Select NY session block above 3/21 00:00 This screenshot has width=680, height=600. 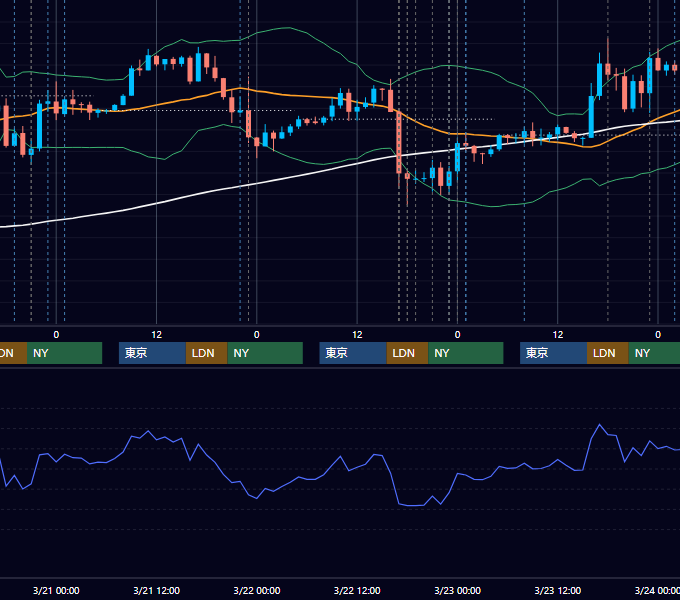[64, 353]
